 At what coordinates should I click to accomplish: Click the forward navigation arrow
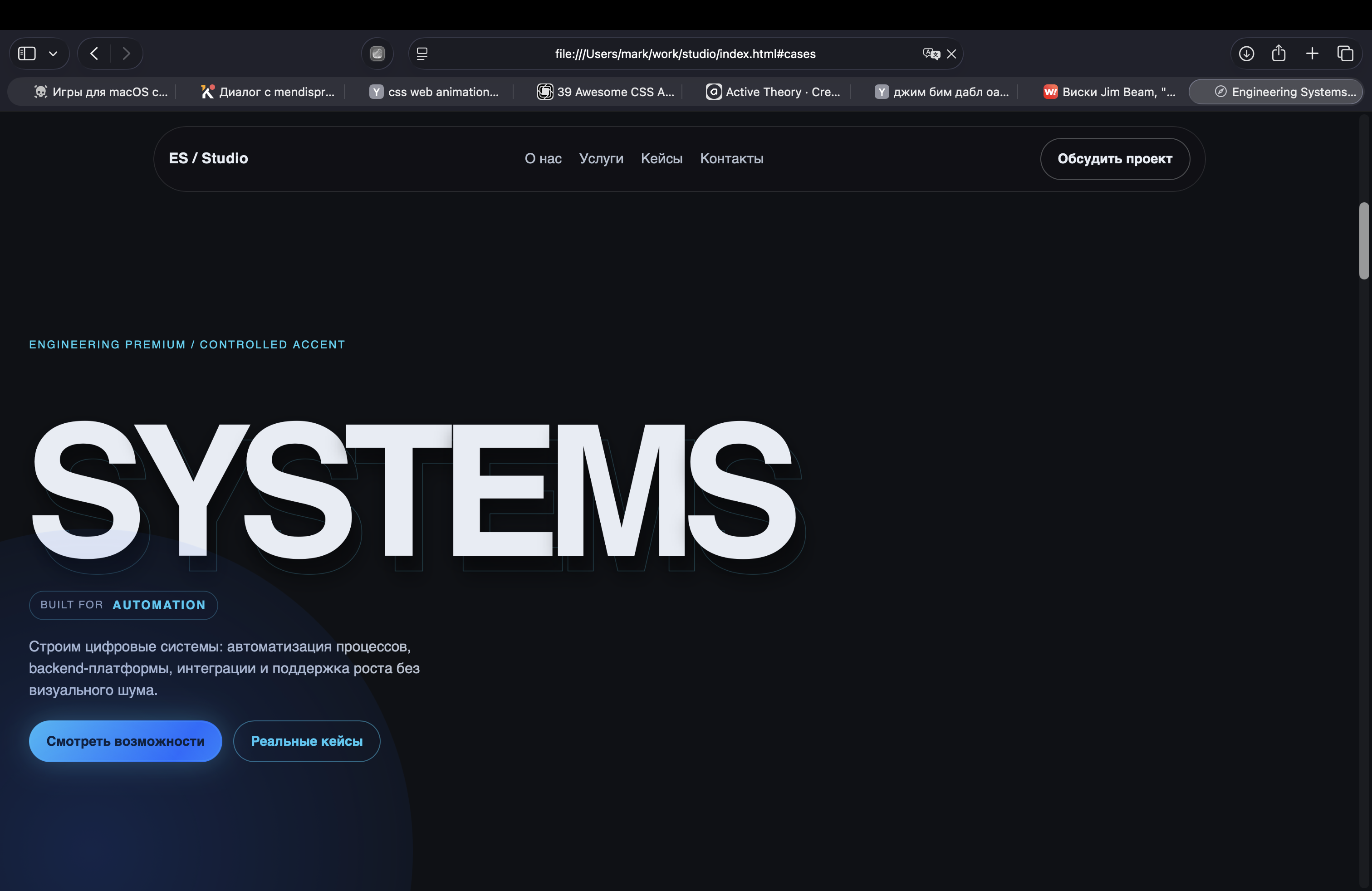[x=126, y=54]
